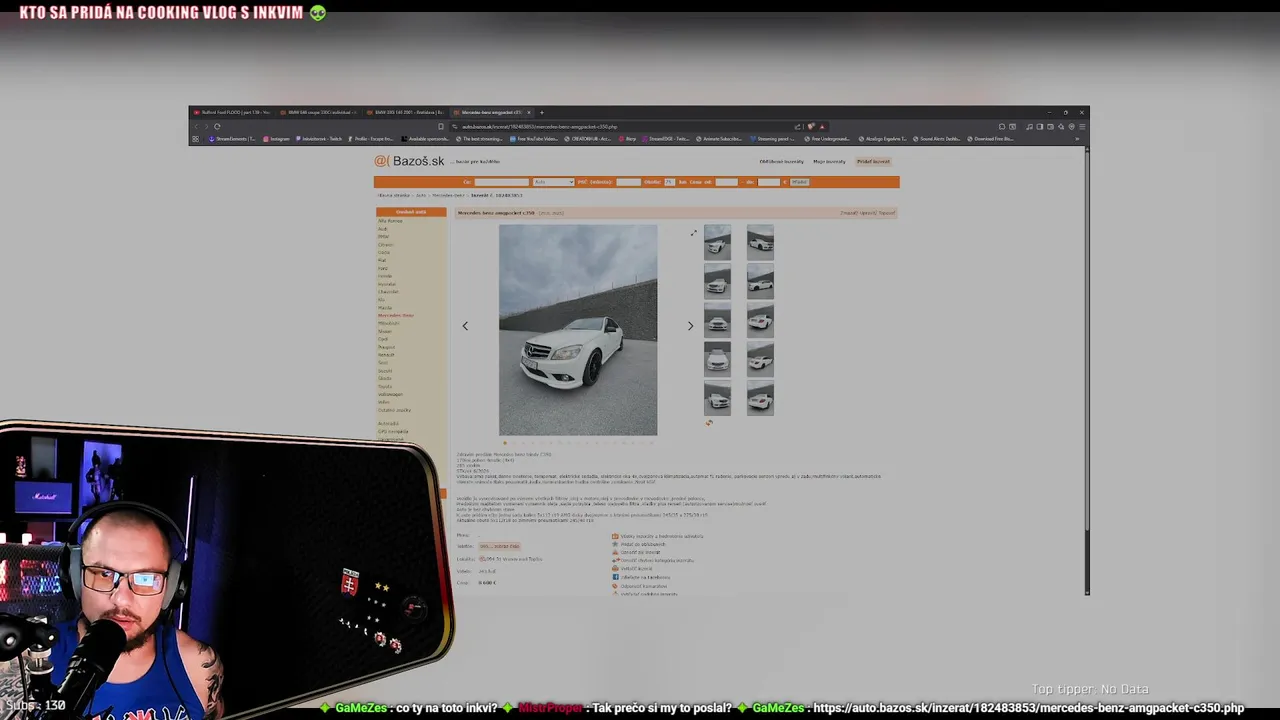Viewport: 1280px width, 720px height.
Task: Show the previous car photo with left arrow
Action: click(x=465, y=326)
